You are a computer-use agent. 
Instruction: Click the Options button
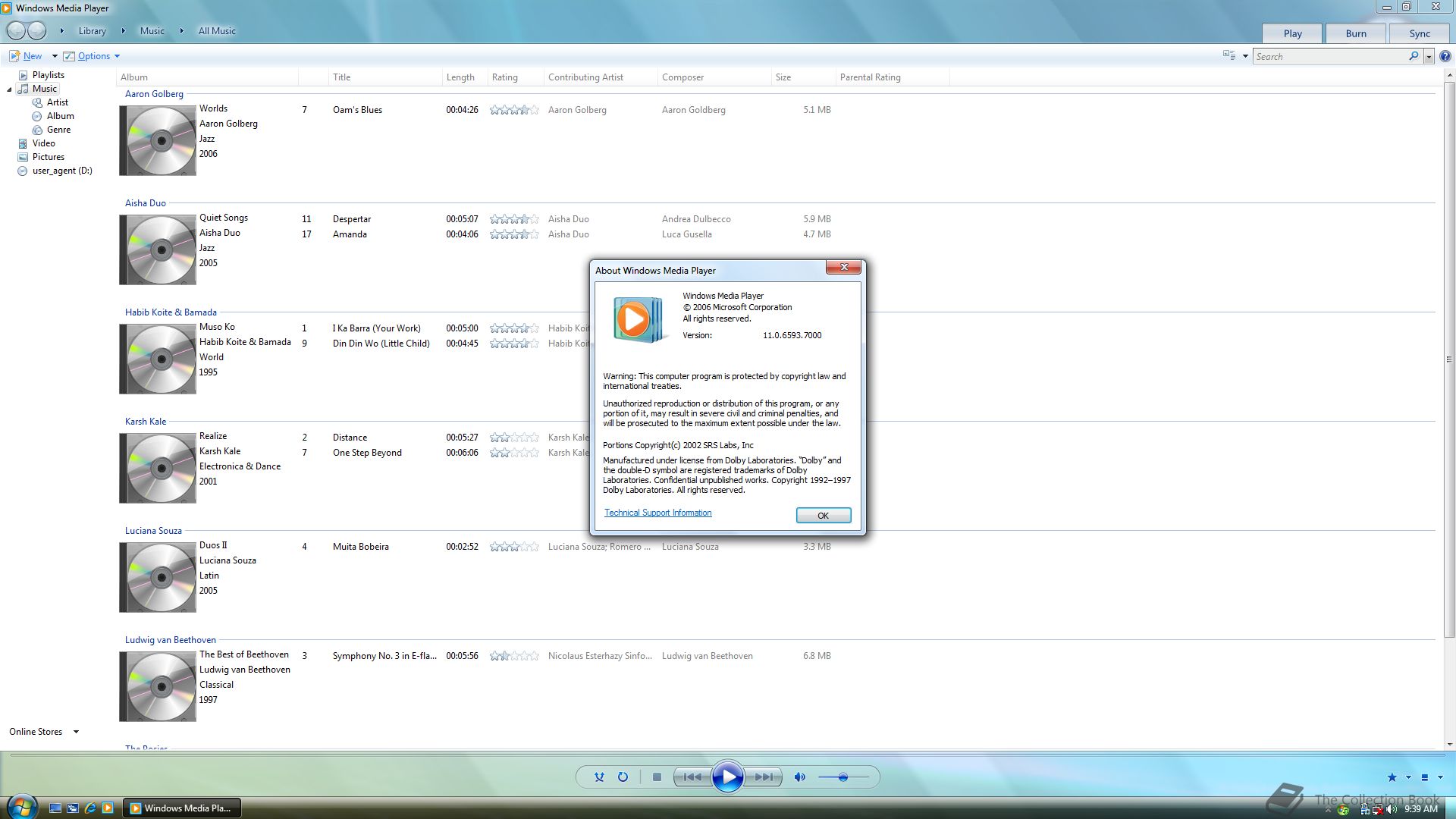pyautogui.click(x=87, y=56)
